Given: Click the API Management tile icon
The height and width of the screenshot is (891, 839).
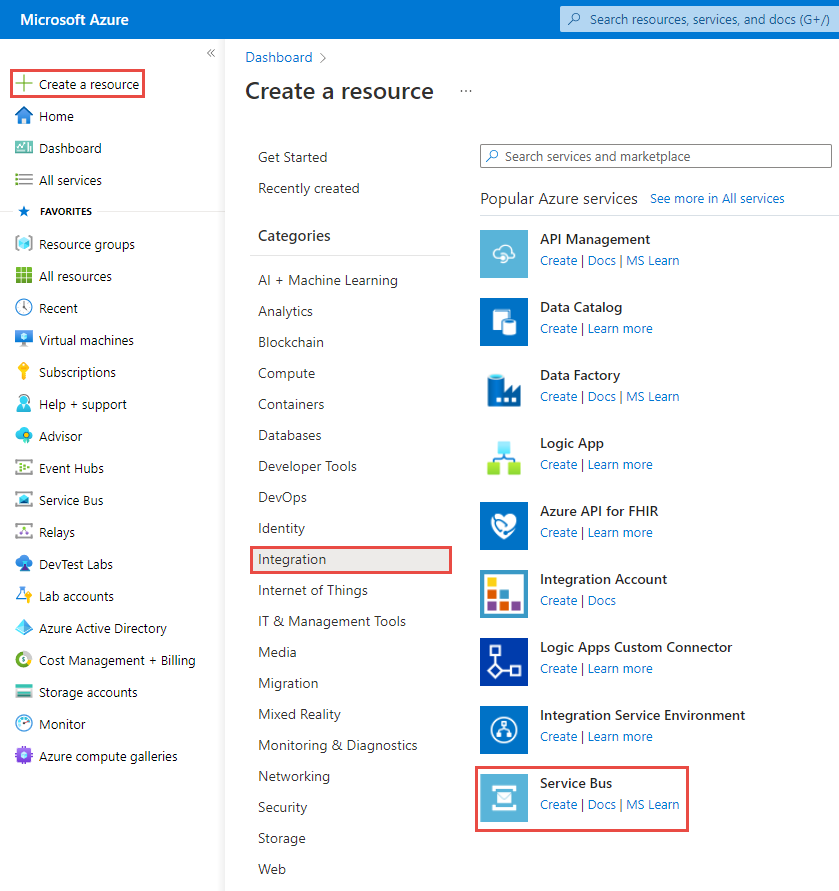Looking at the screenshot, I should point(504,254).
